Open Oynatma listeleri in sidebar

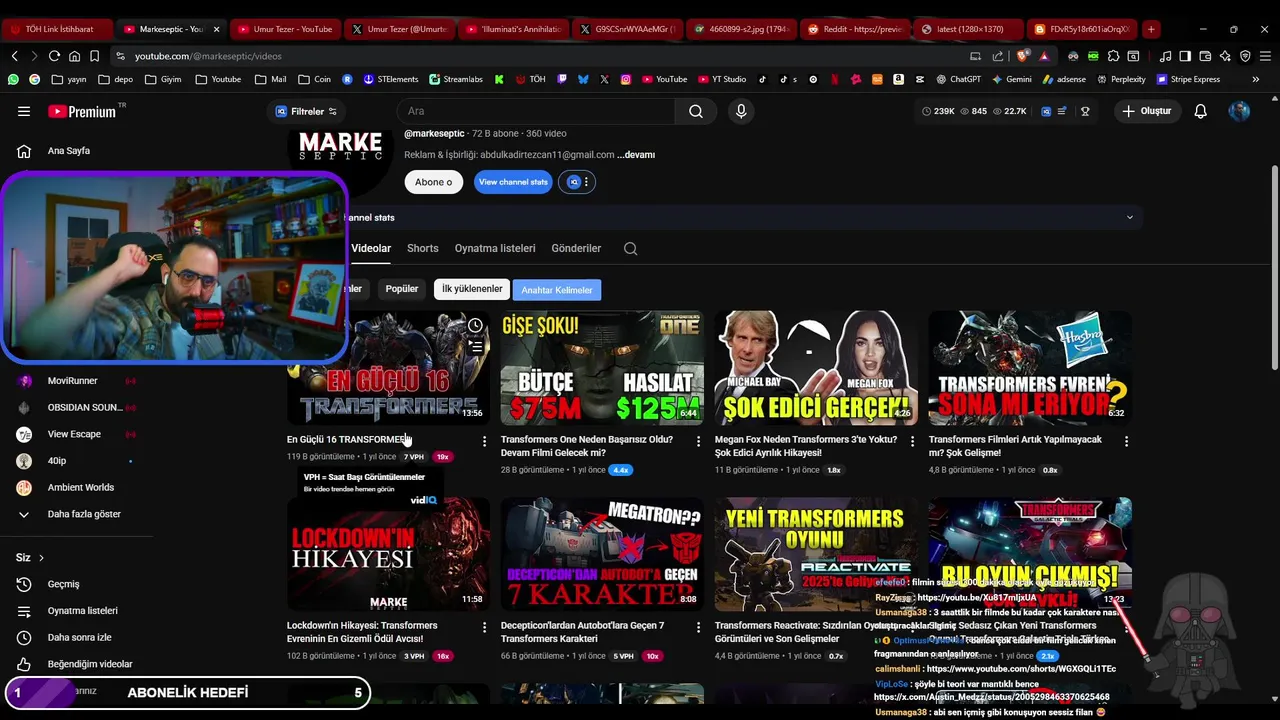point(82,611)
